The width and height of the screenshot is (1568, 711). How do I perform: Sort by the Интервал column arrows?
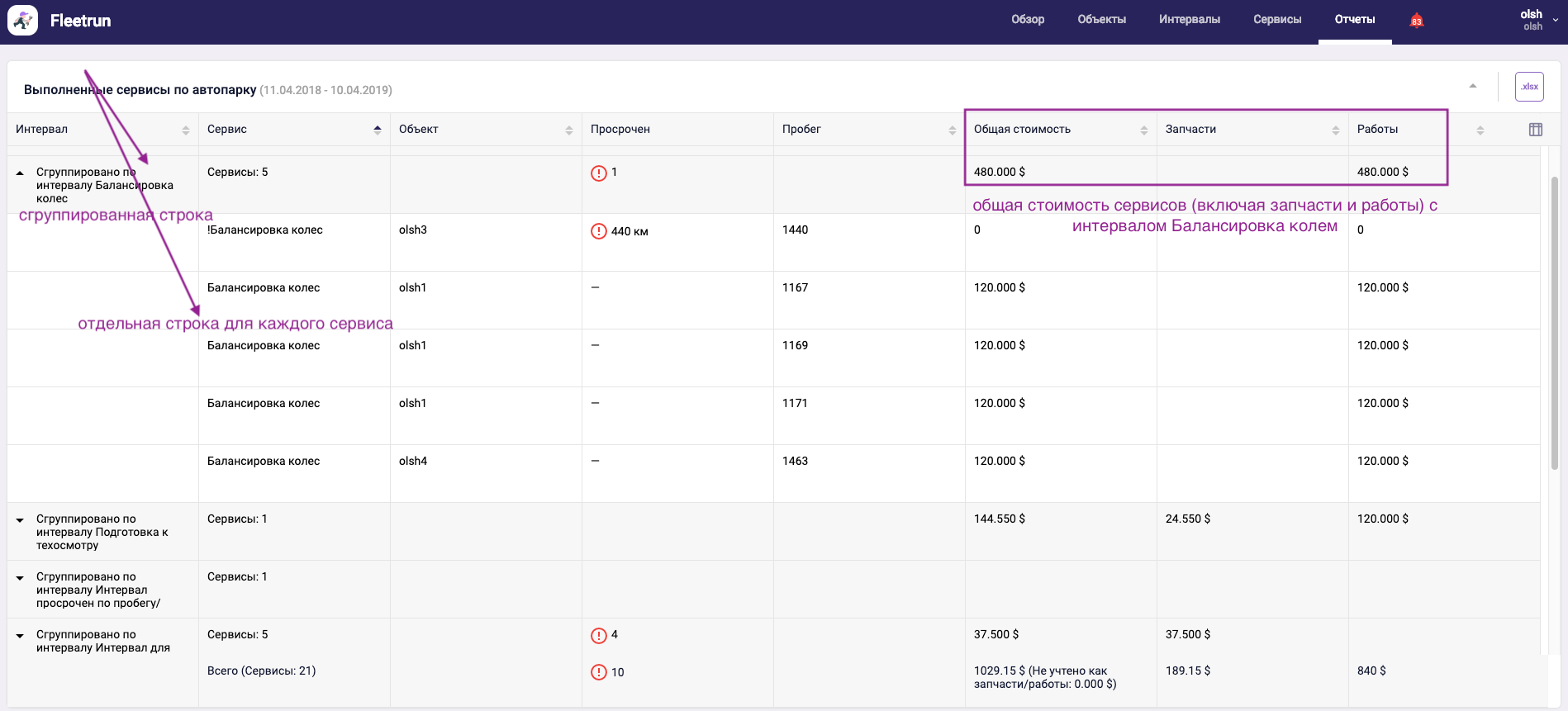tap(185, 130)
